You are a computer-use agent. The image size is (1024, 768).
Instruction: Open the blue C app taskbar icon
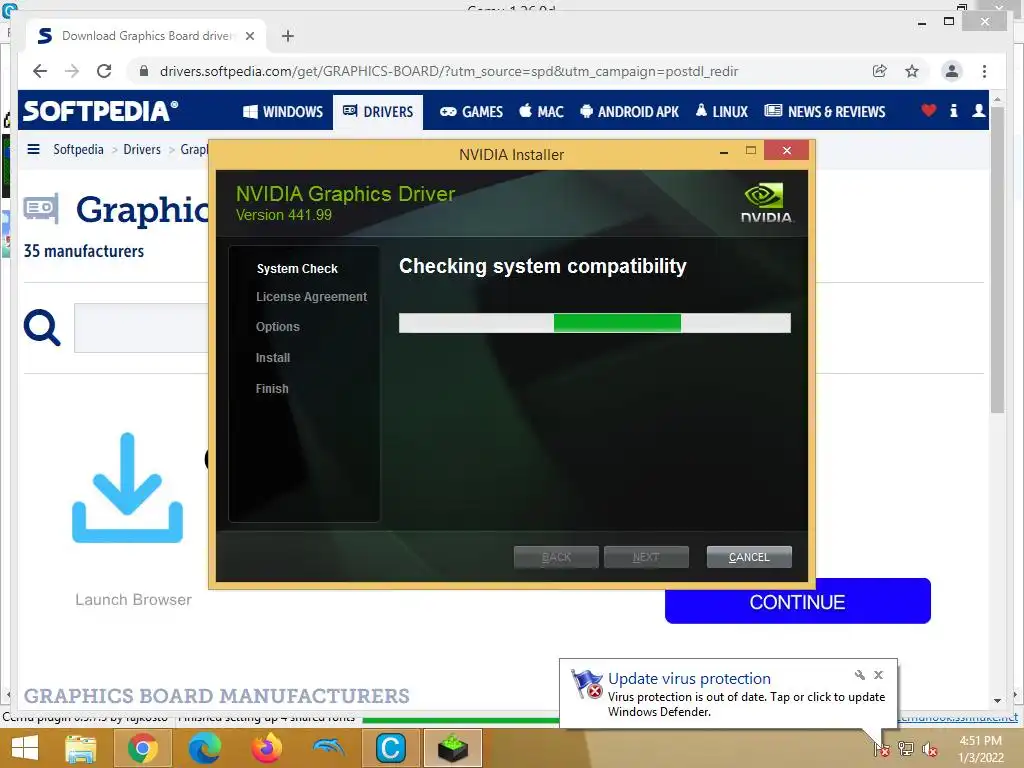point(391,748)
